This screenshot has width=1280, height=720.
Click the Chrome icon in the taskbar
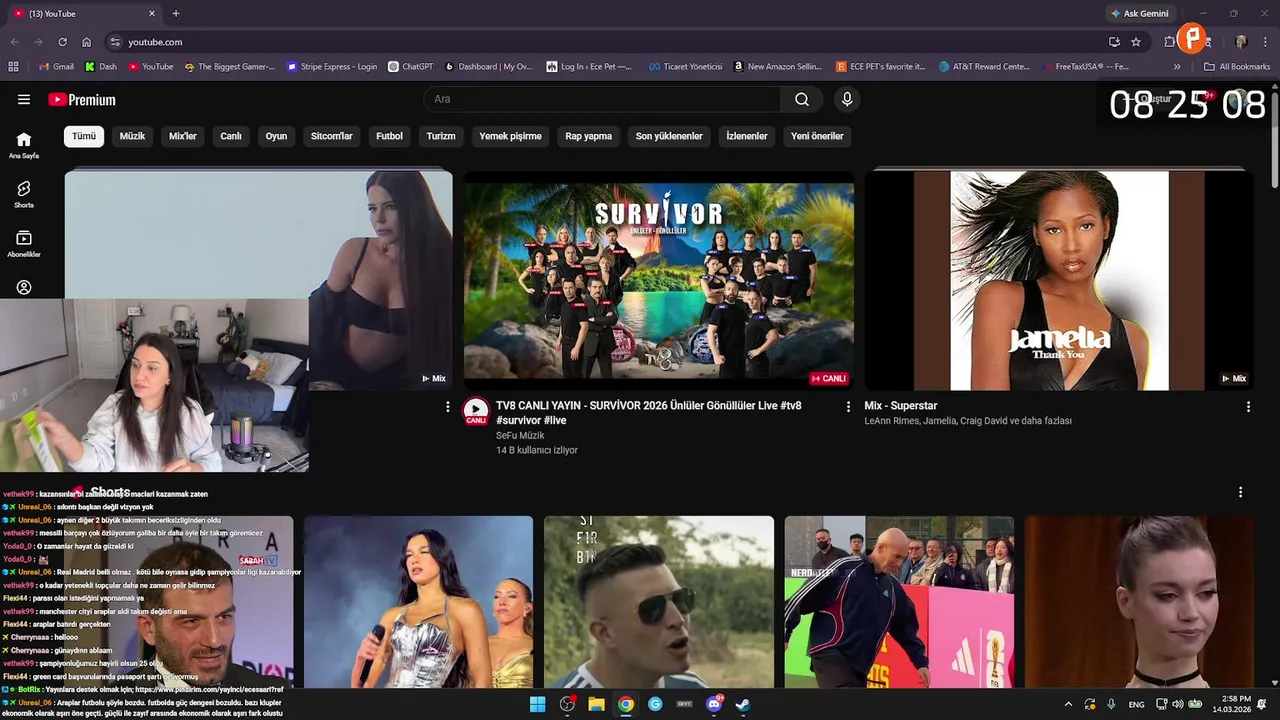point(625,704)
